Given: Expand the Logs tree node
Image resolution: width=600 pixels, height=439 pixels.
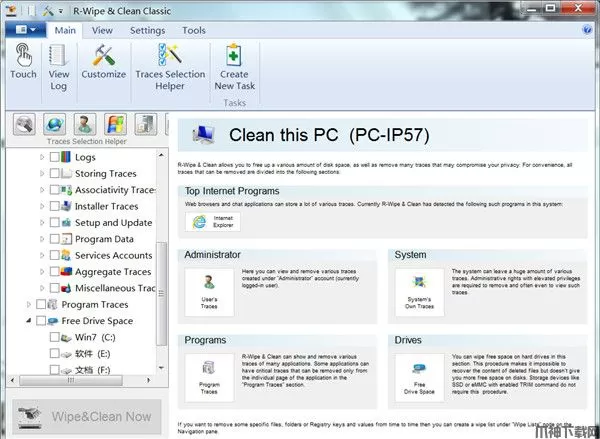Looking at the screenshot, I should [42, 157].
